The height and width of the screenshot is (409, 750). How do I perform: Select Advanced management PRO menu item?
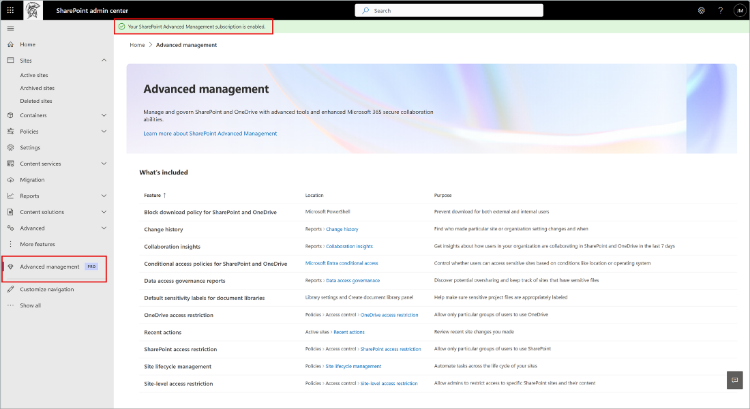tap(54, 266)
